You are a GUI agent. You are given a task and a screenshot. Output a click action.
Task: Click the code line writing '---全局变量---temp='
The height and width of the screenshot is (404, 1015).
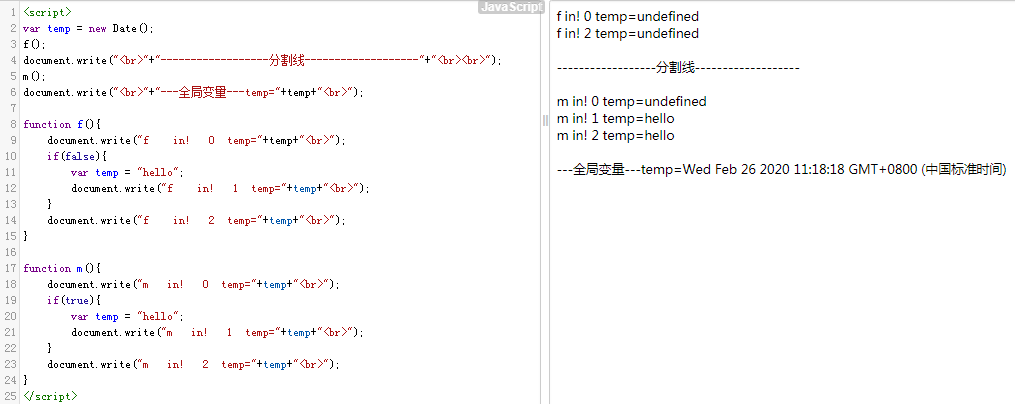pyautogui.click(x=194, y=93)
